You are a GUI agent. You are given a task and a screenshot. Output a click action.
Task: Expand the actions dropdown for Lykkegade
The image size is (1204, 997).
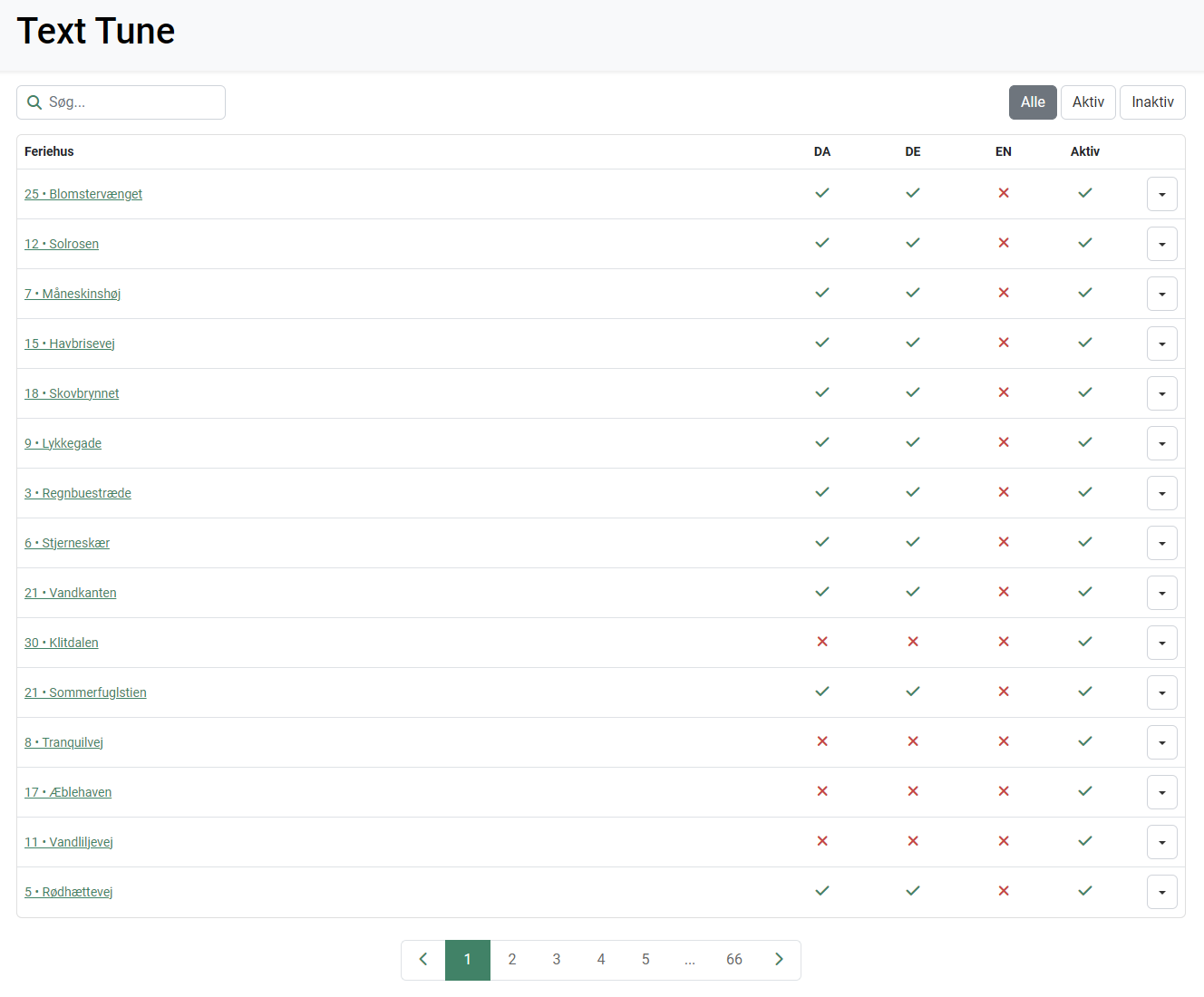pos(1162,443)
